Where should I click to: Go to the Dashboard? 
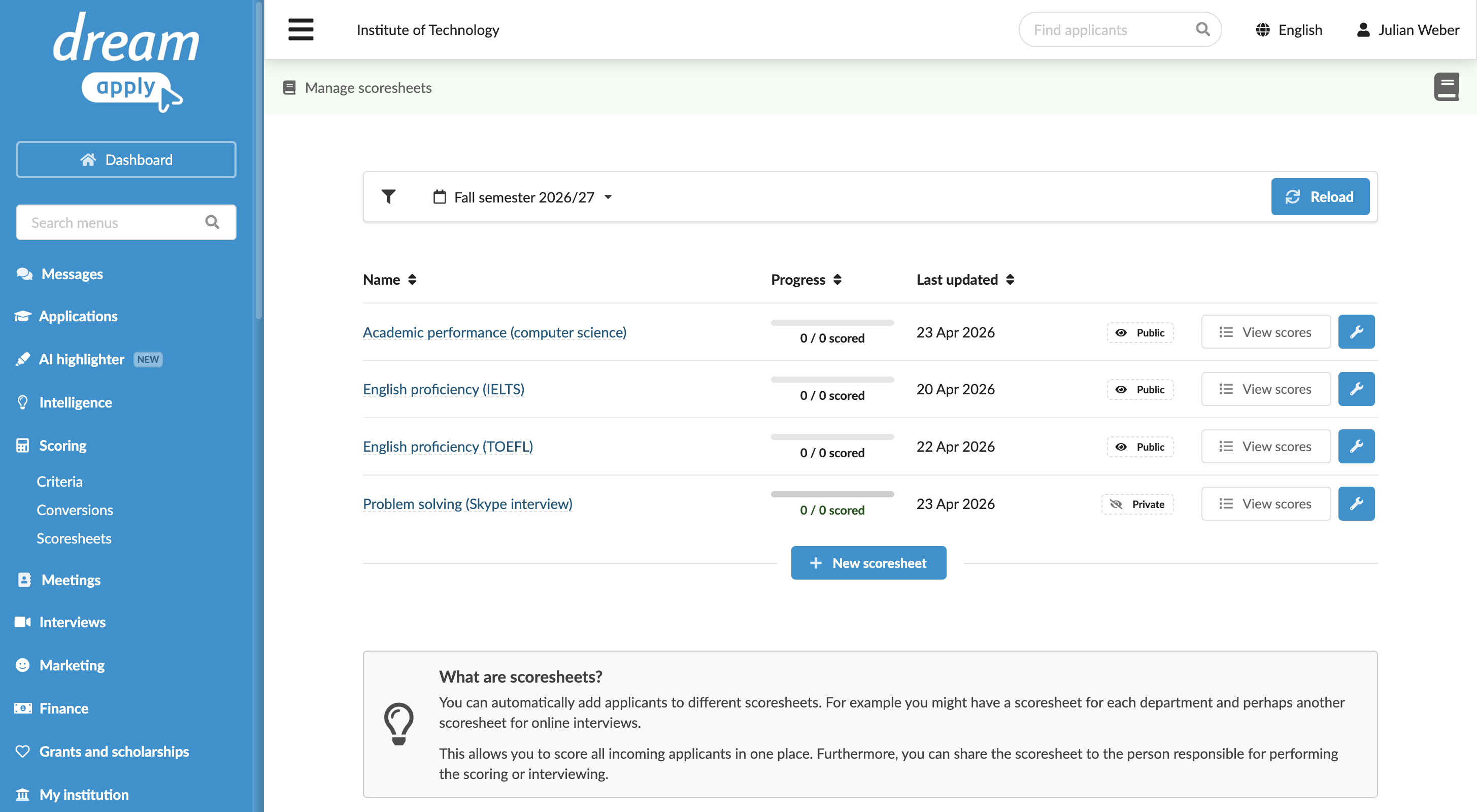pyautogui.click(x=126, y=159)
